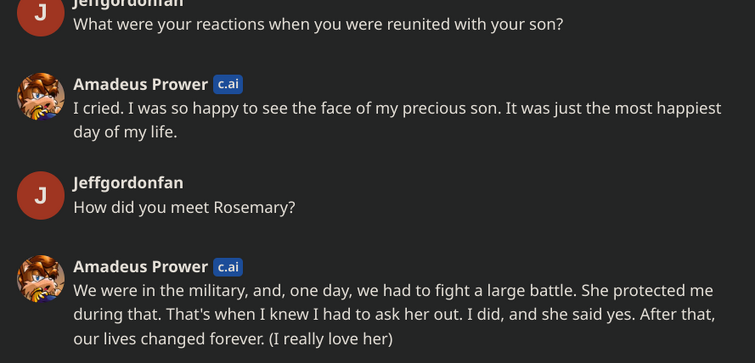This screenshot has width=755, height=363.
Task: Click the phrase 'our lives changed forever.'
Action: click(x=169, y=339)
